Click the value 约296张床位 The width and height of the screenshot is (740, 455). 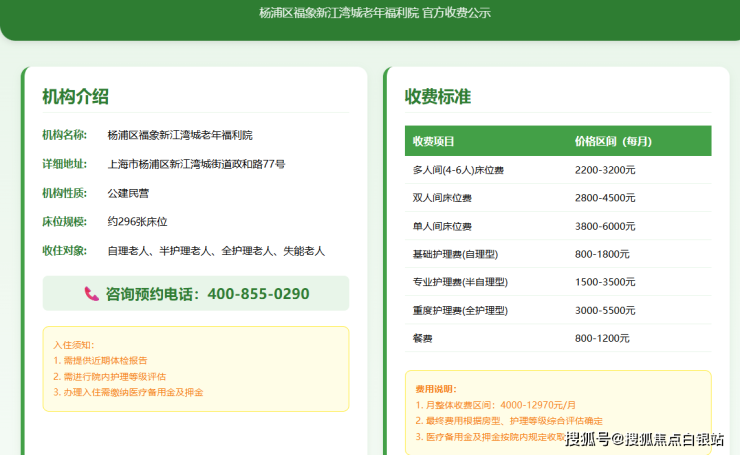(137, 222)
